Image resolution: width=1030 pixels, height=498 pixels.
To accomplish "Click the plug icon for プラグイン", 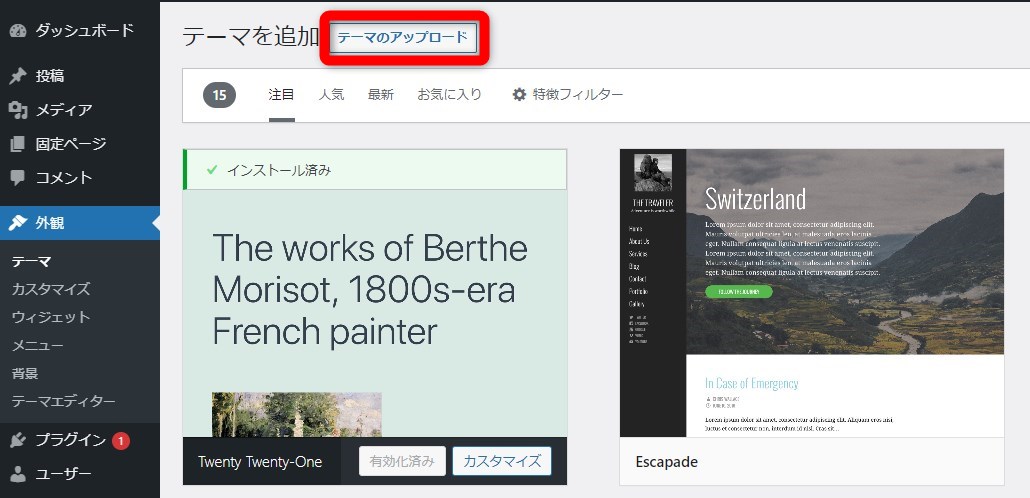I will tap(18, 440).
